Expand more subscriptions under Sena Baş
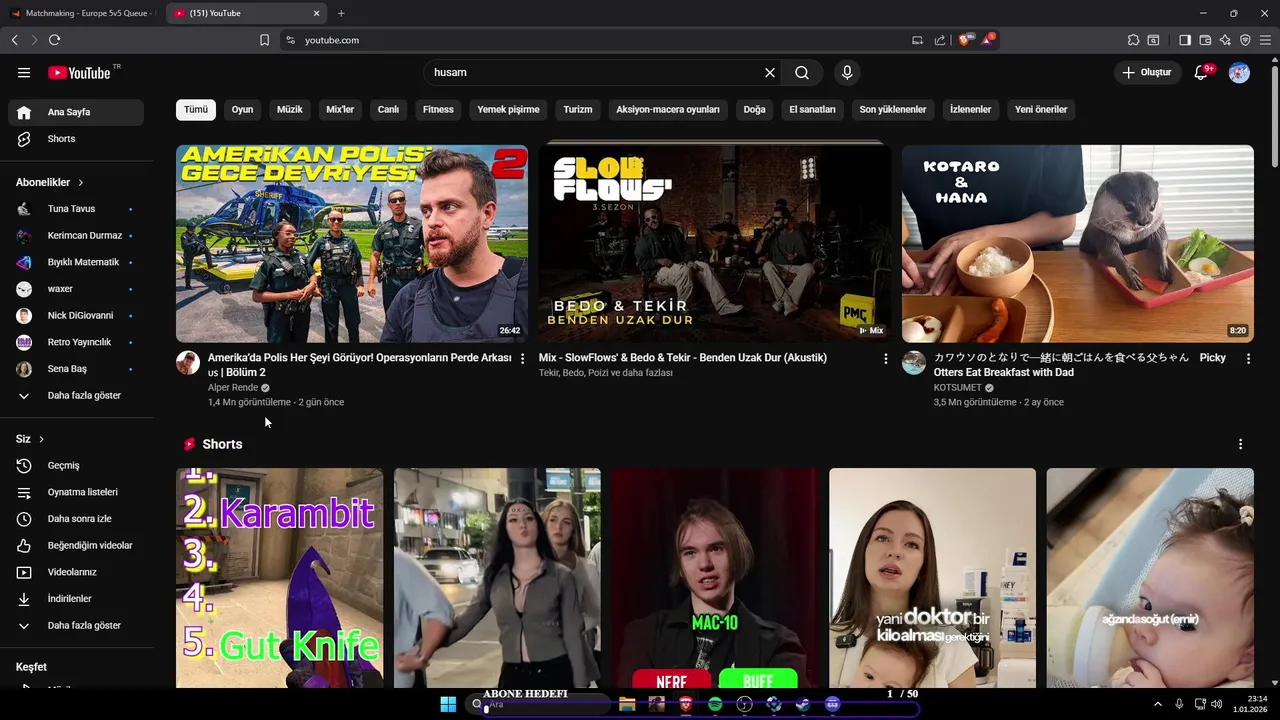 point(76,396)
